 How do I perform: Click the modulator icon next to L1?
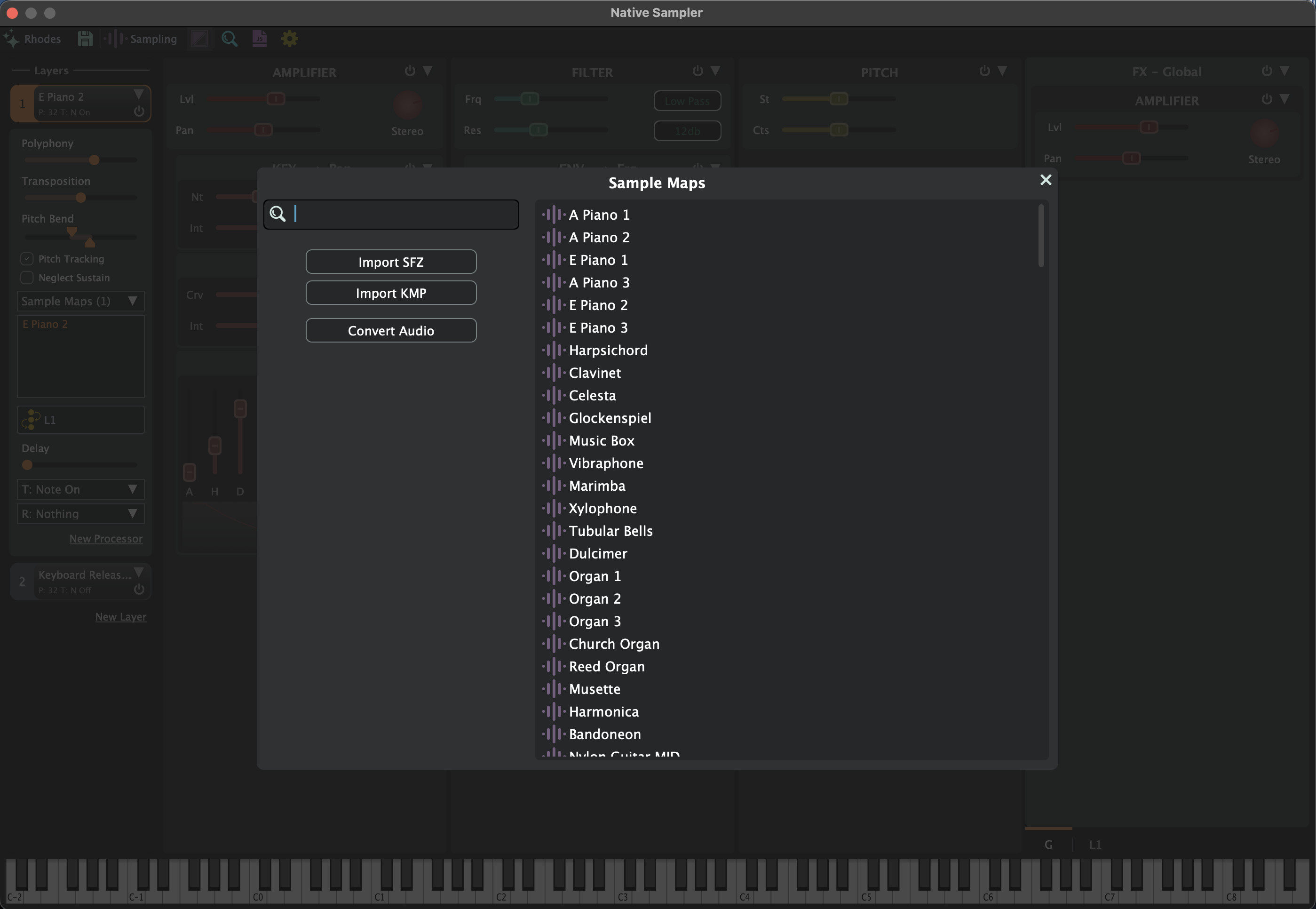(x=31, y=420)
